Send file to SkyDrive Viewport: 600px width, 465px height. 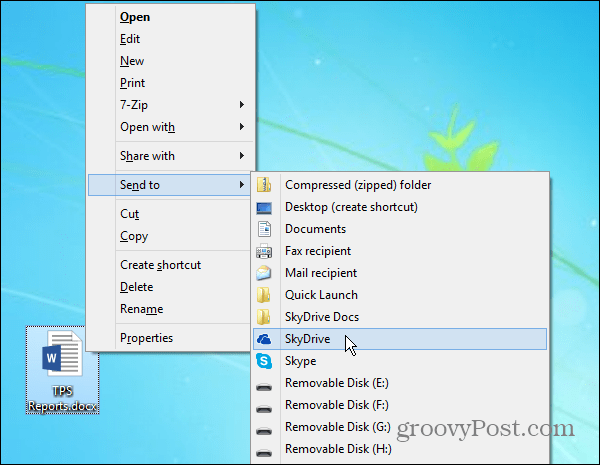400,339
